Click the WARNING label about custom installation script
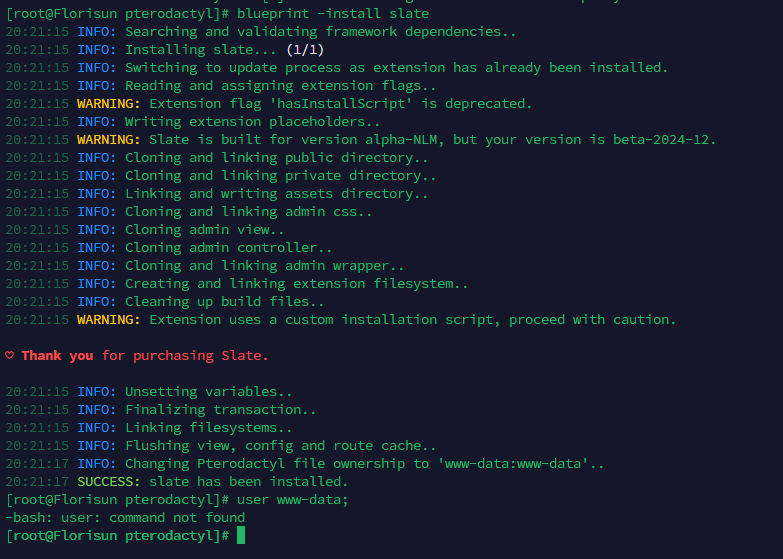Image resolution: width=783 pixels, height=559 pixels. (x=109, y=320)
